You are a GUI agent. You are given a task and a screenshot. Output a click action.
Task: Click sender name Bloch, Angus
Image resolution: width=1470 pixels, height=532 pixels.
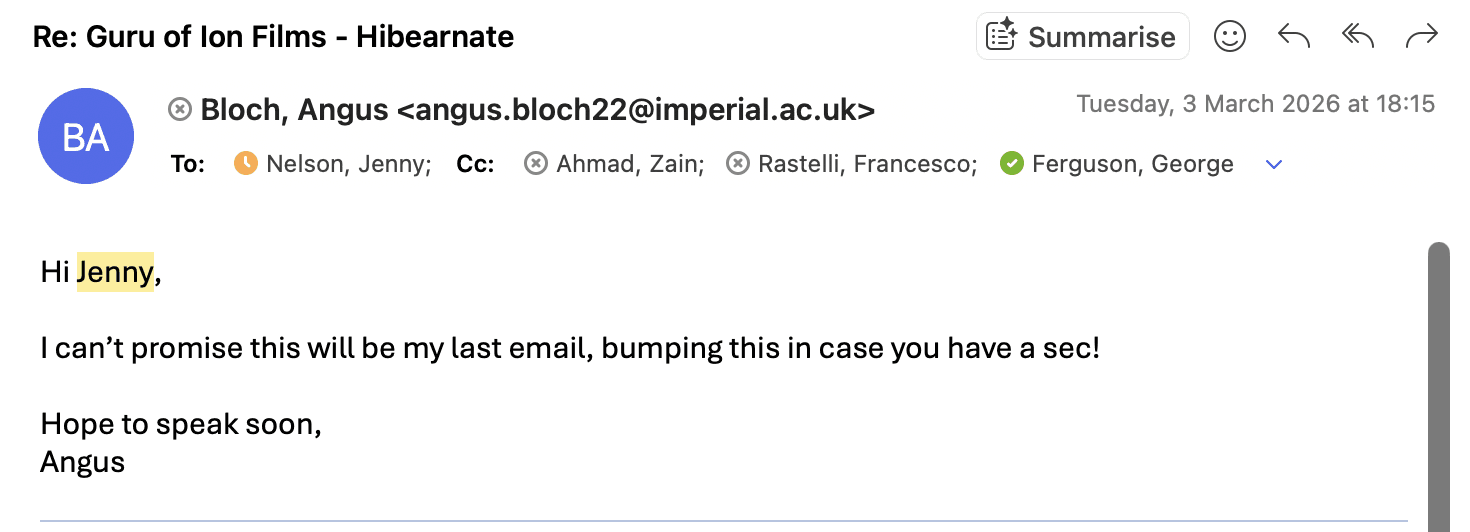[x=294, y=110]
